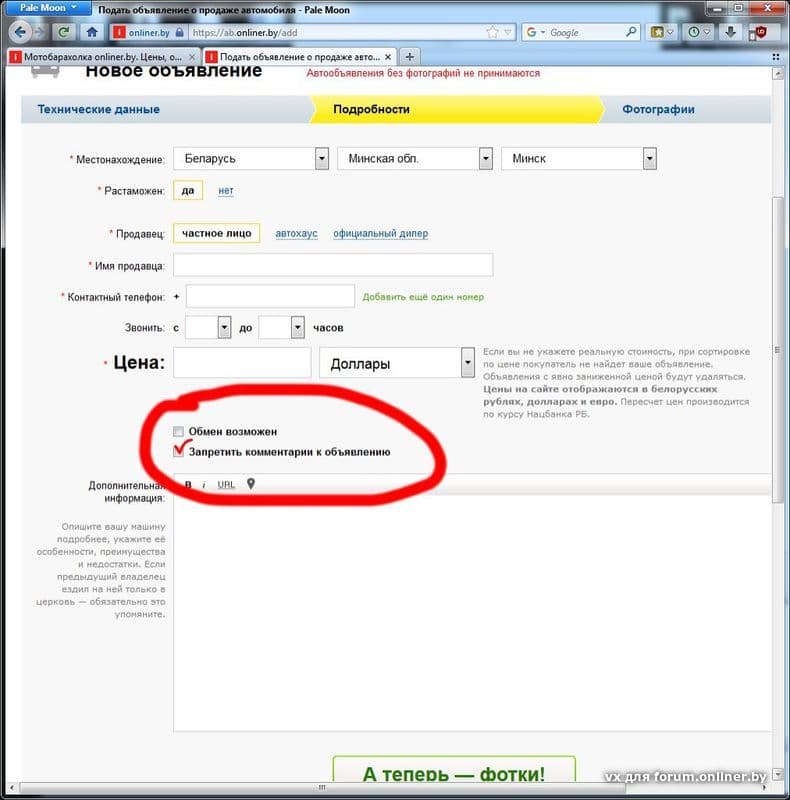This screenshot has width=790, height=800.
Task: Go back with the browser back arrow
Action: pyautogui.click(x=19, y=33)
